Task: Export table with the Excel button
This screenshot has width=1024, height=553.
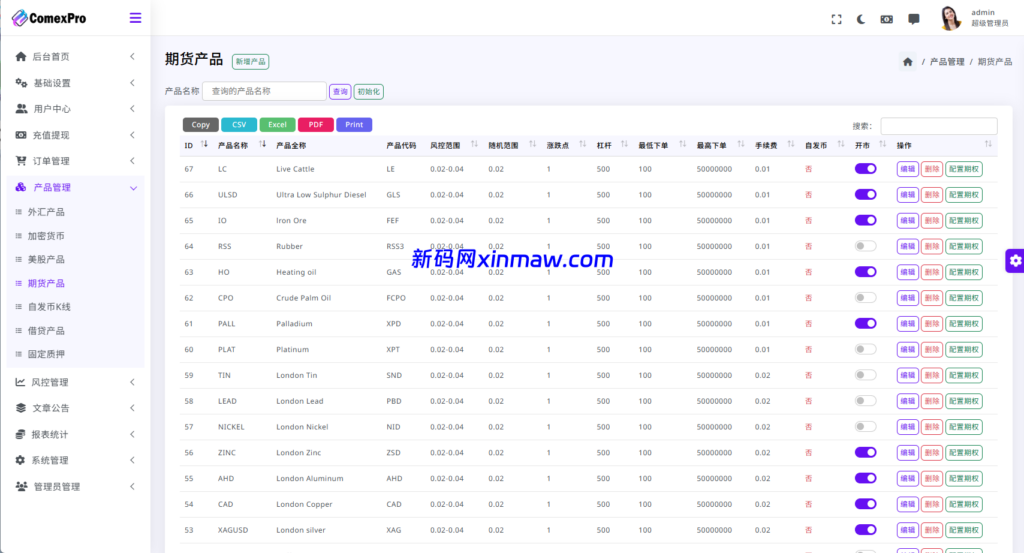Action: (x=277, y=125)
